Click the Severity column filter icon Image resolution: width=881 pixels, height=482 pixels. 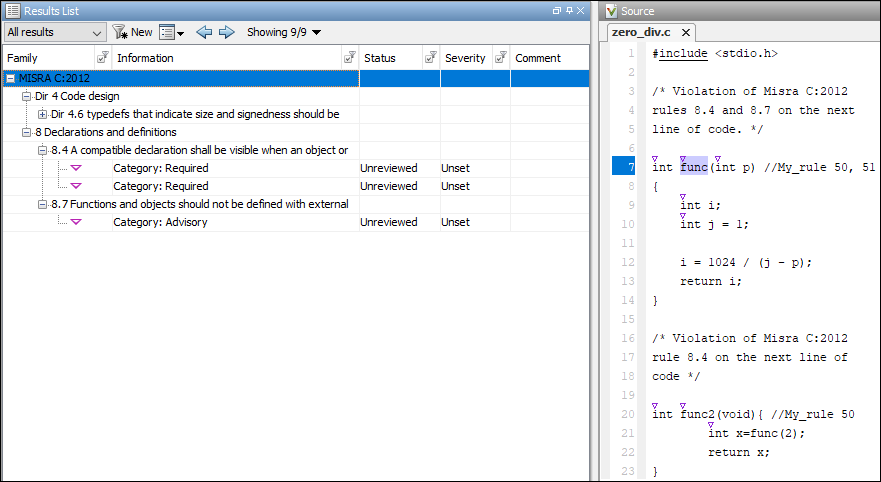[501, 58]
